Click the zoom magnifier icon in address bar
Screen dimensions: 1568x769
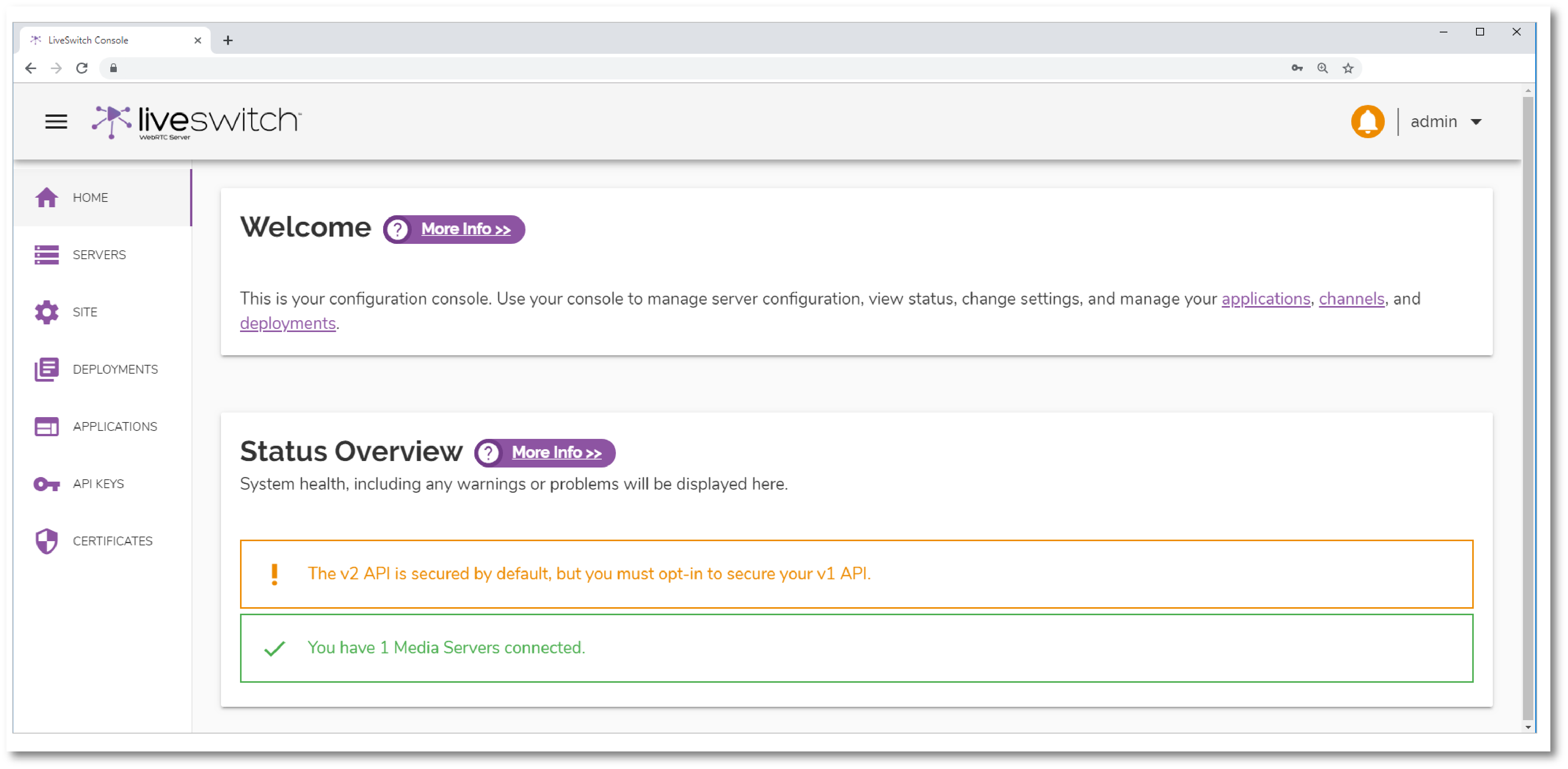click(1322, 68)
